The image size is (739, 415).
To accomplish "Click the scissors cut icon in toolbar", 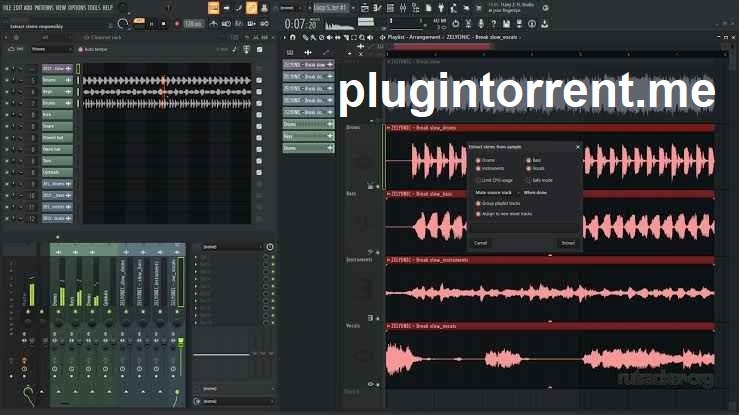I will click(468, 23).
